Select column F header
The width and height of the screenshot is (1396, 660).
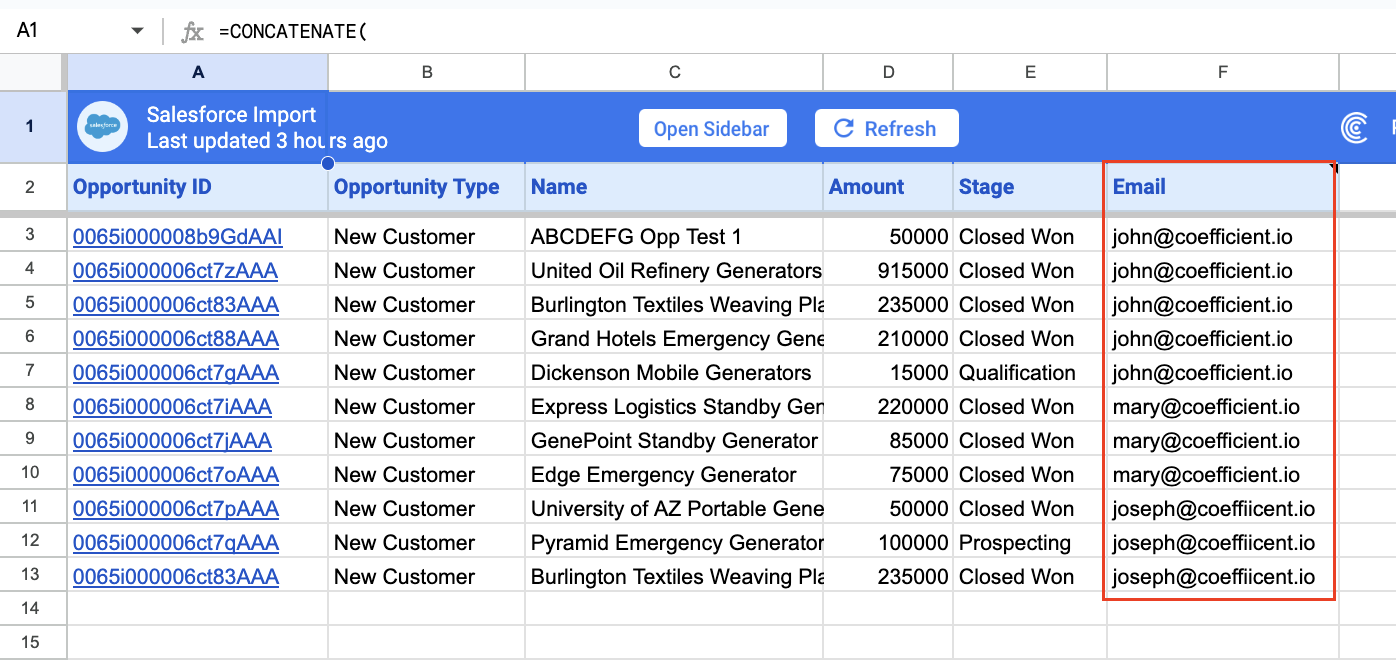[x=1222, y=72]
